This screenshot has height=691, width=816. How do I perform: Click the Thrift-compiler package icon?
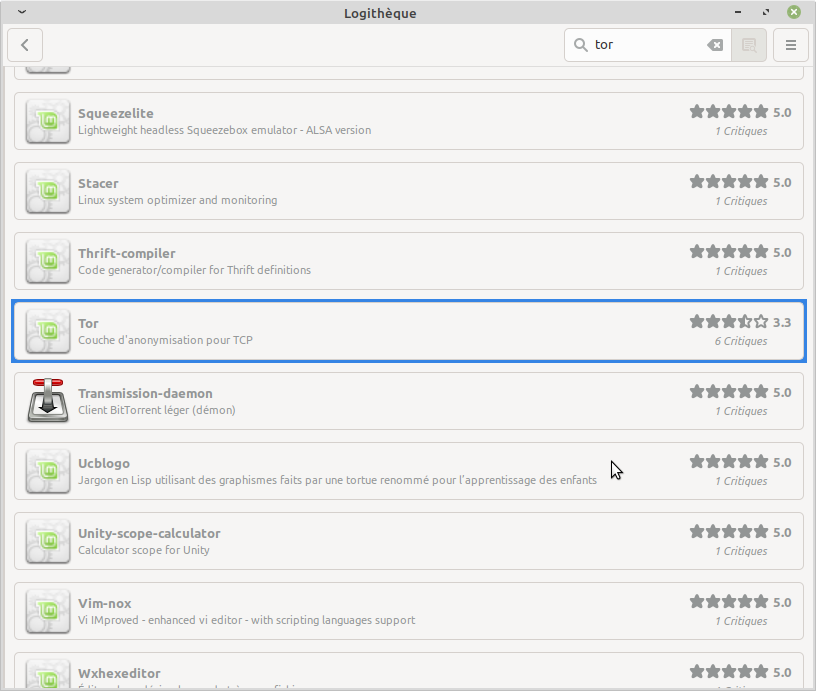click(x=48, y=261)
